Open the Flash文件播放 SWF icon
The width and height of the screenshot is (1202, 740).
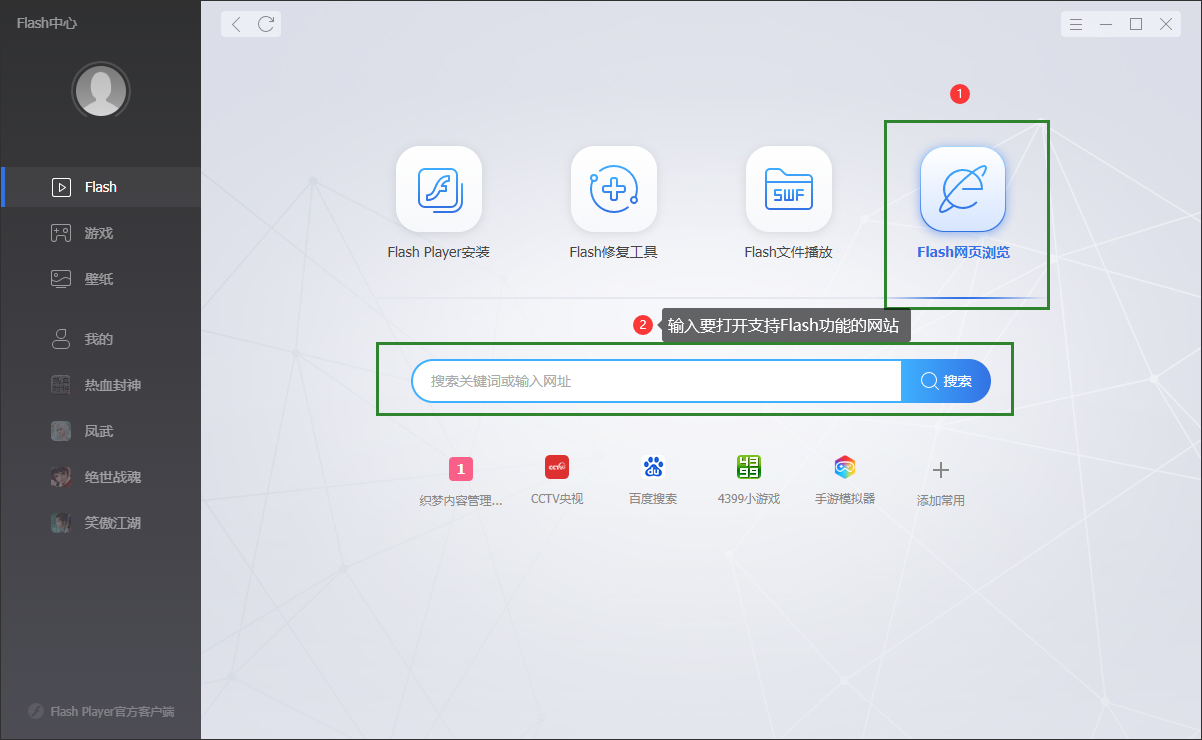[788, 189]
